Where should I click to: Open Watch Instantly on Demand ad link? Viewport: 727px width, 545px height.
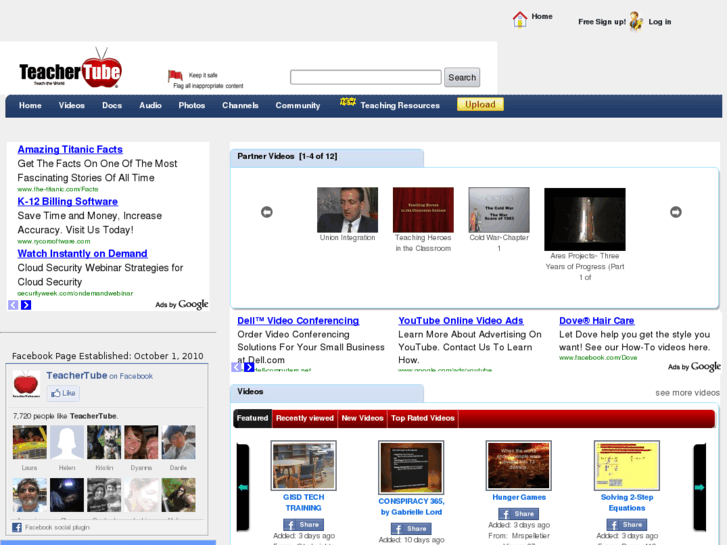pyautogui.click(x=83, y=254)
